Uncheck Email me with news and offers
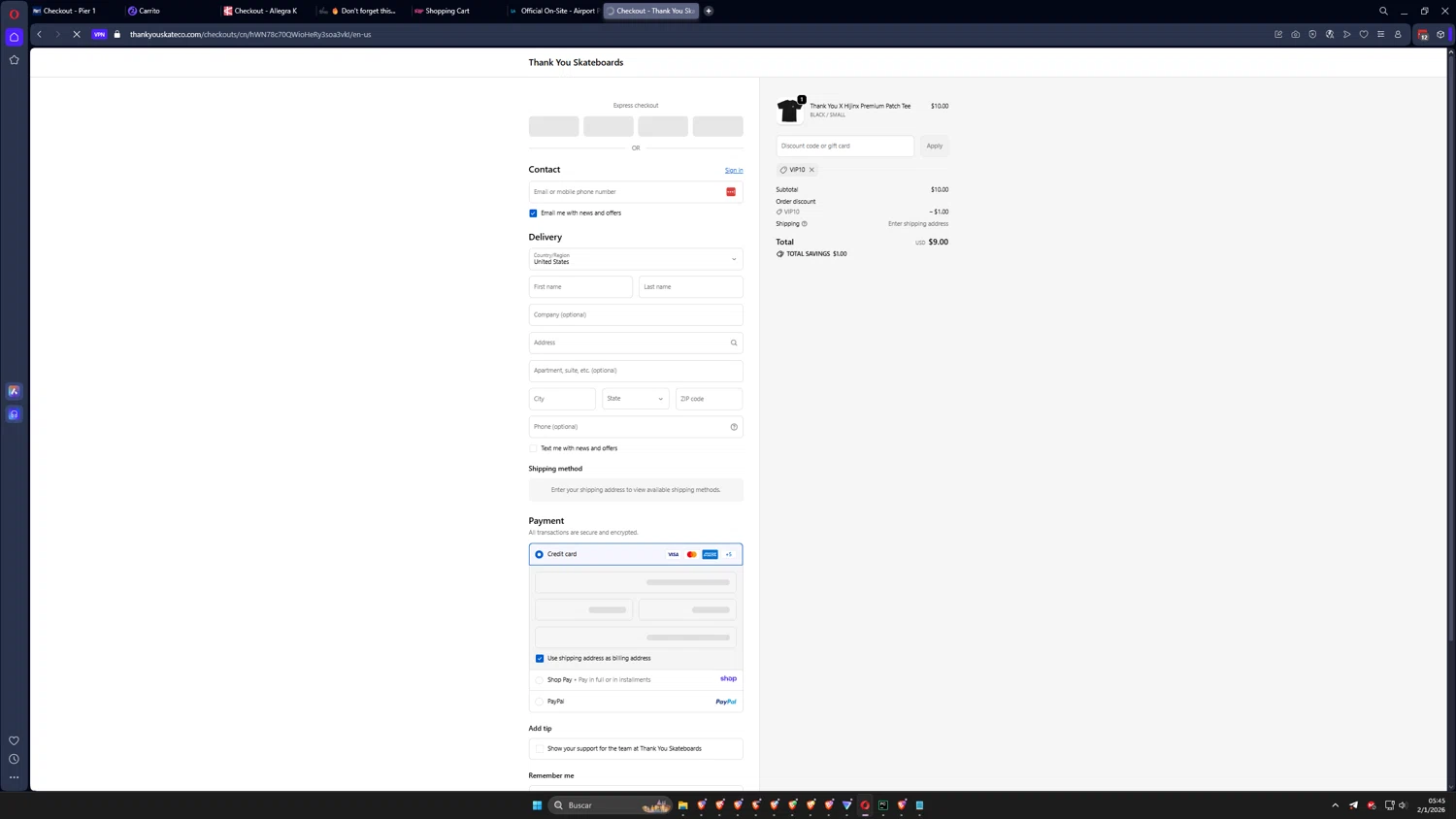Viewport: 1456px width, 819px height. pos(533,213)
